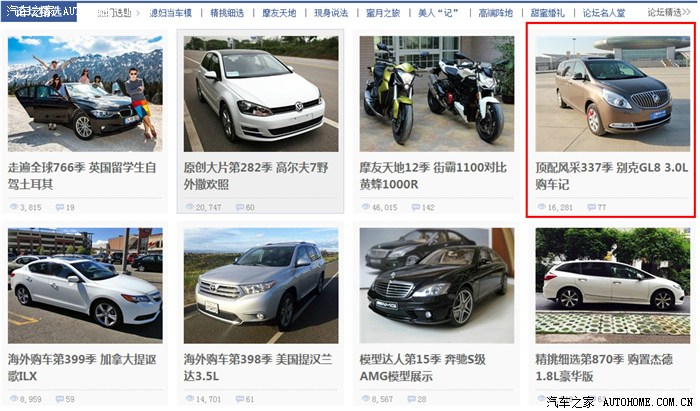Image resolution: width=700 pixels, height=411 pixels.
Task: Open the article 走遍全球766季 英国留学生自驾土耳其
Action: point(82,175)
